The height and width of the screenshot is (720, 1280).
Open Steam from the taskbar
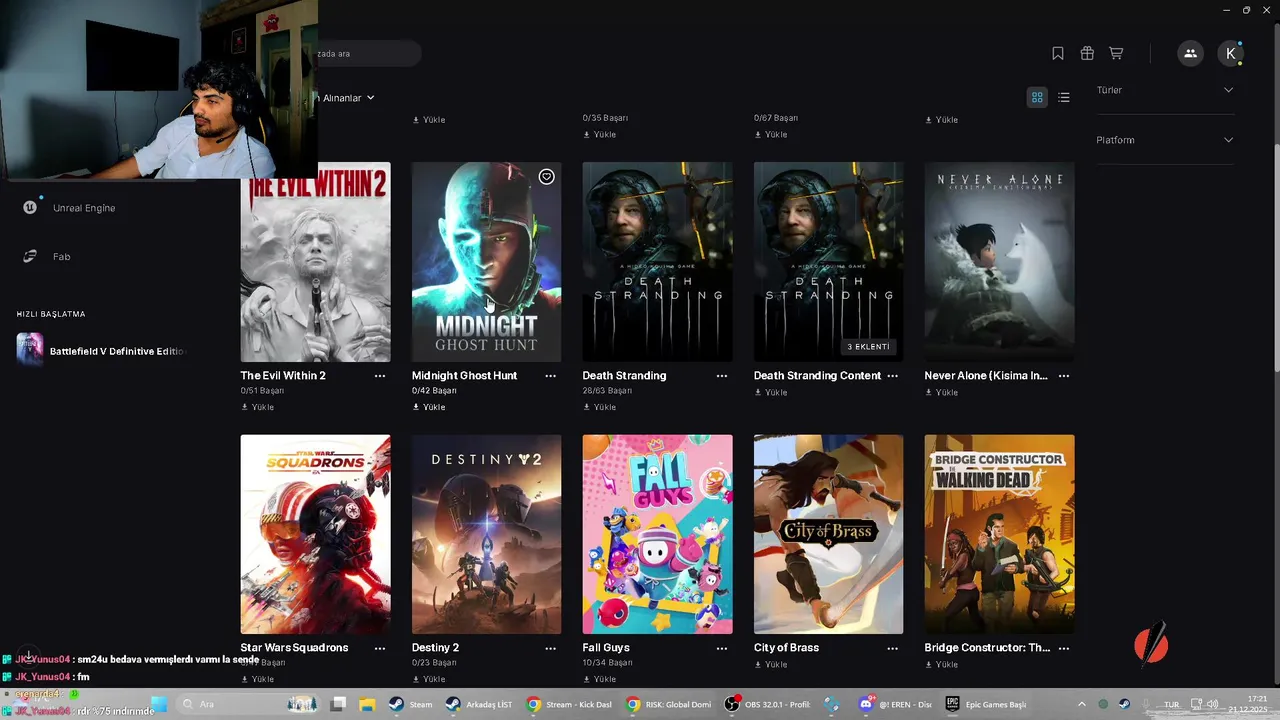point(410,704)
